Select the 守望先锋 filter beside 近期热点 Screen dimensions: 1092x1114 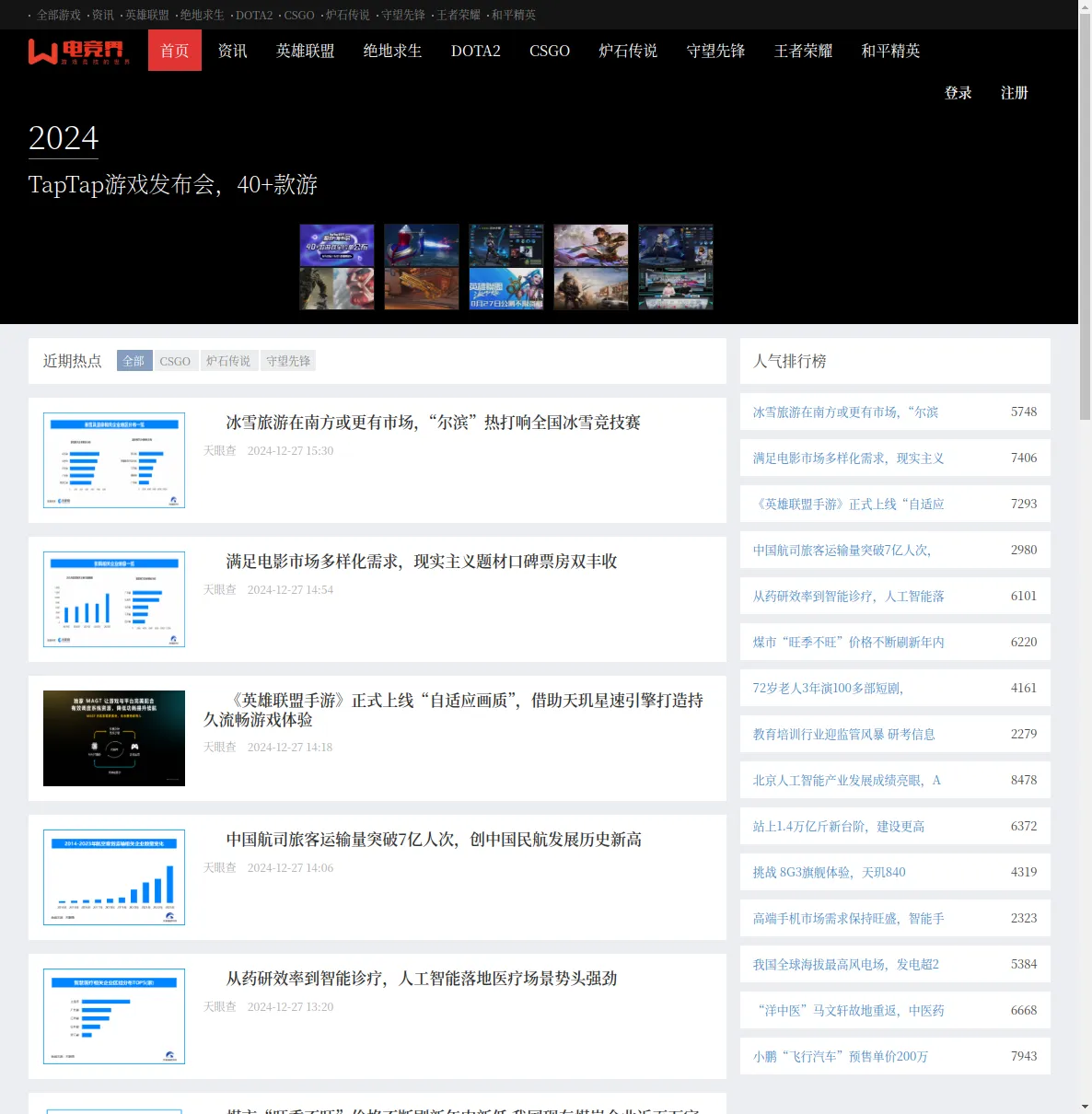coord(288,361)
